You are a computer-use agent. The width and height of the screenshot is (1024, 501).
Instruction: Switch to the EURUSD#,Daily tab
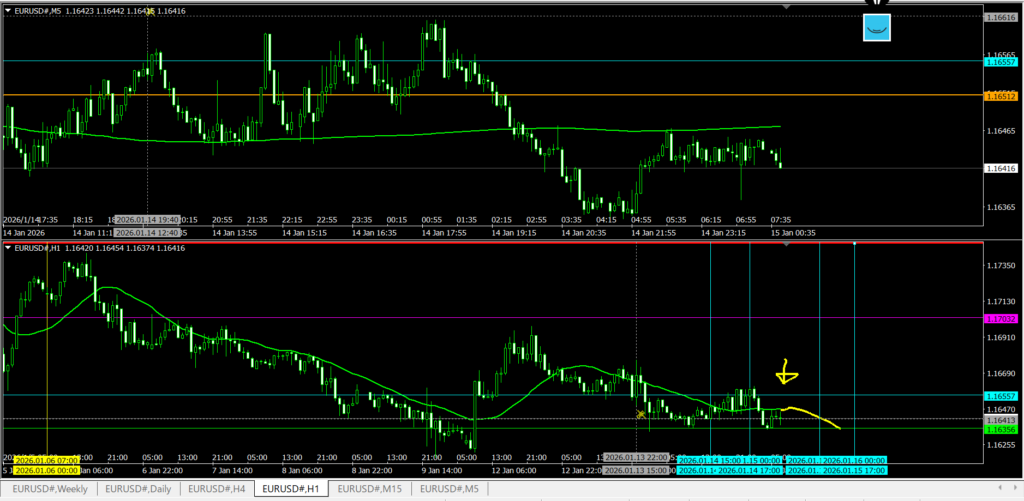point(136,489)
